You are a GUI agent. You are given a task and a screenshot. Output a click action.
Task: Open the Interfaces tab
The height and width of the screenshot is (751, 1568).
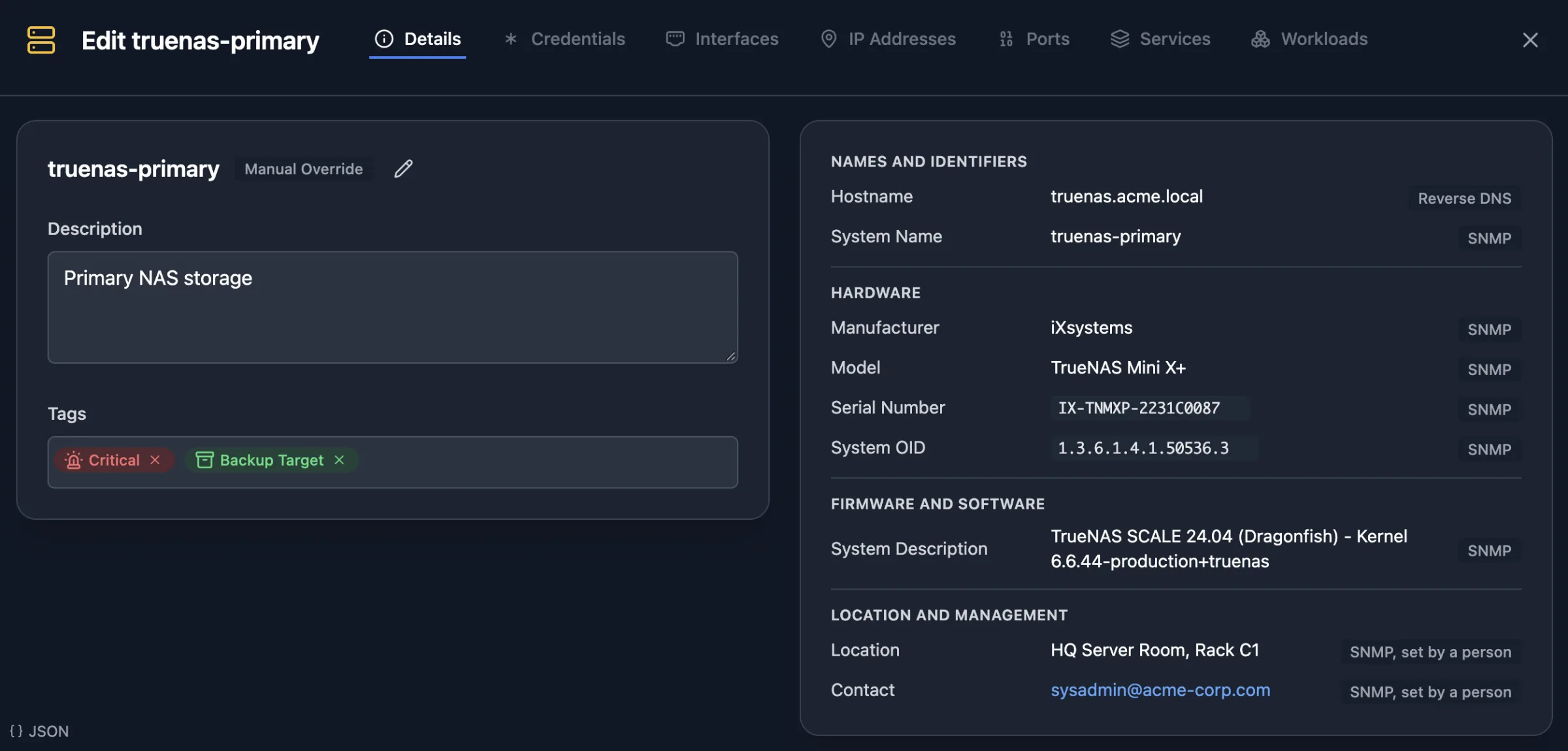[x=722, y=39]
